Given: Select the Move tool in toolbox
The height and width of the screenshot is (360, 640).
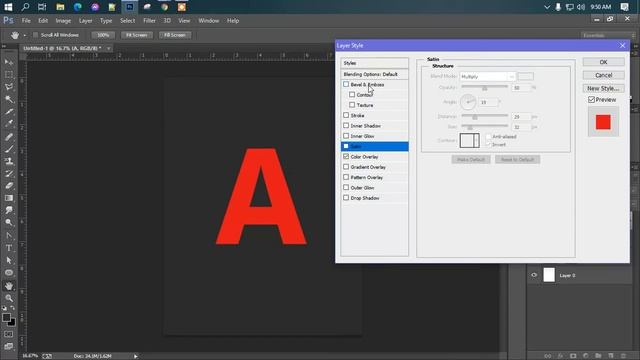Looking at the screenshot, I should (9, 62).
